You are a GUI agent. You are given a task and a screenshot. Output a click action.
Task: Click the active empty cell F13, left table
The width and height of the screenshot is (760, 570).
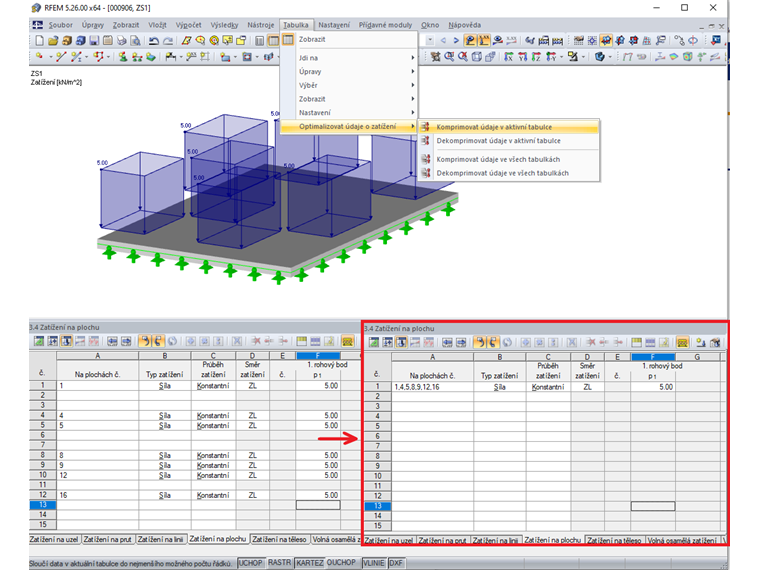[318, 505]
